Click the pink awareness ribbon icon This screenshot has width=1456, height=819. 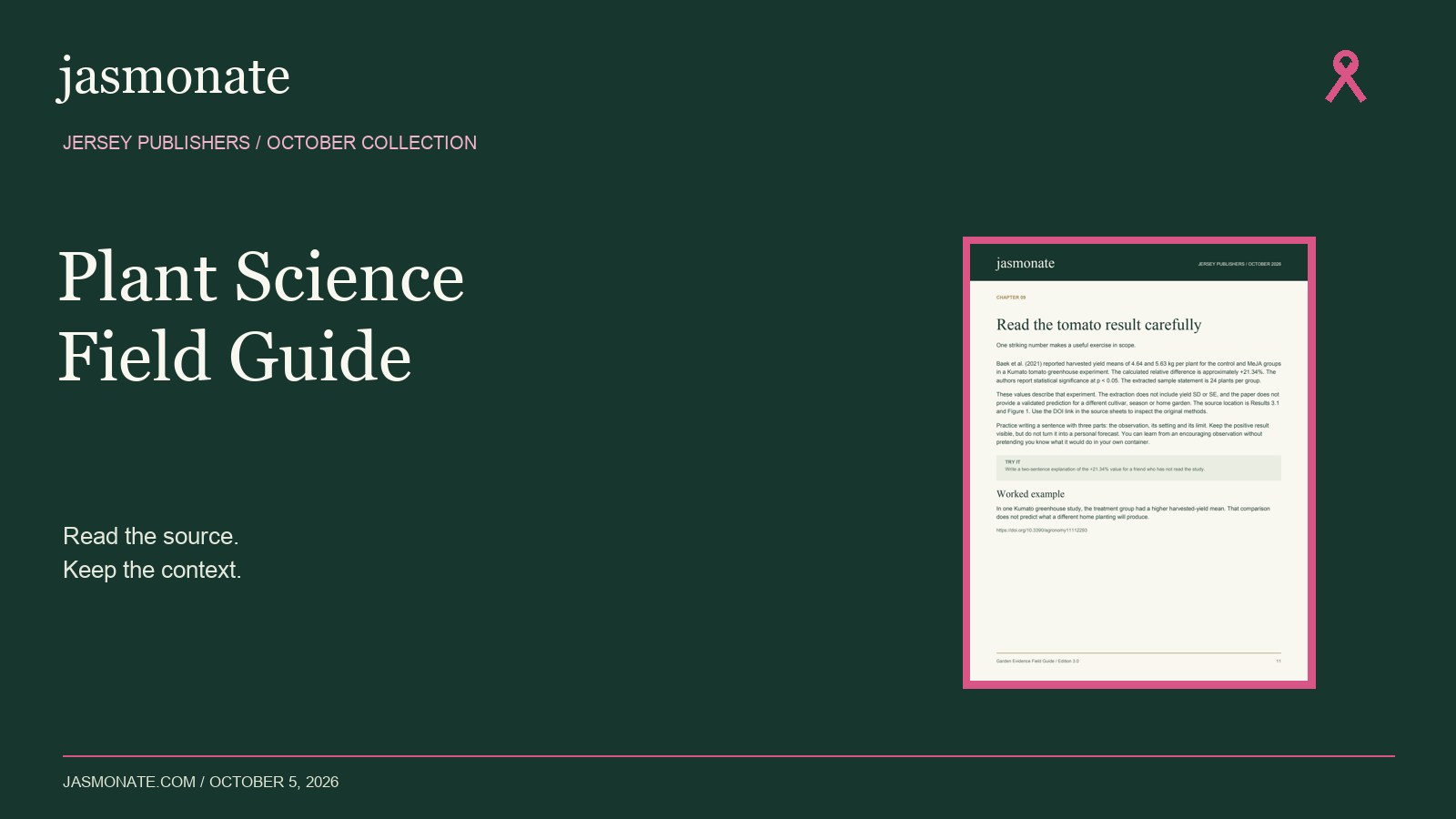click(1346, 76)
